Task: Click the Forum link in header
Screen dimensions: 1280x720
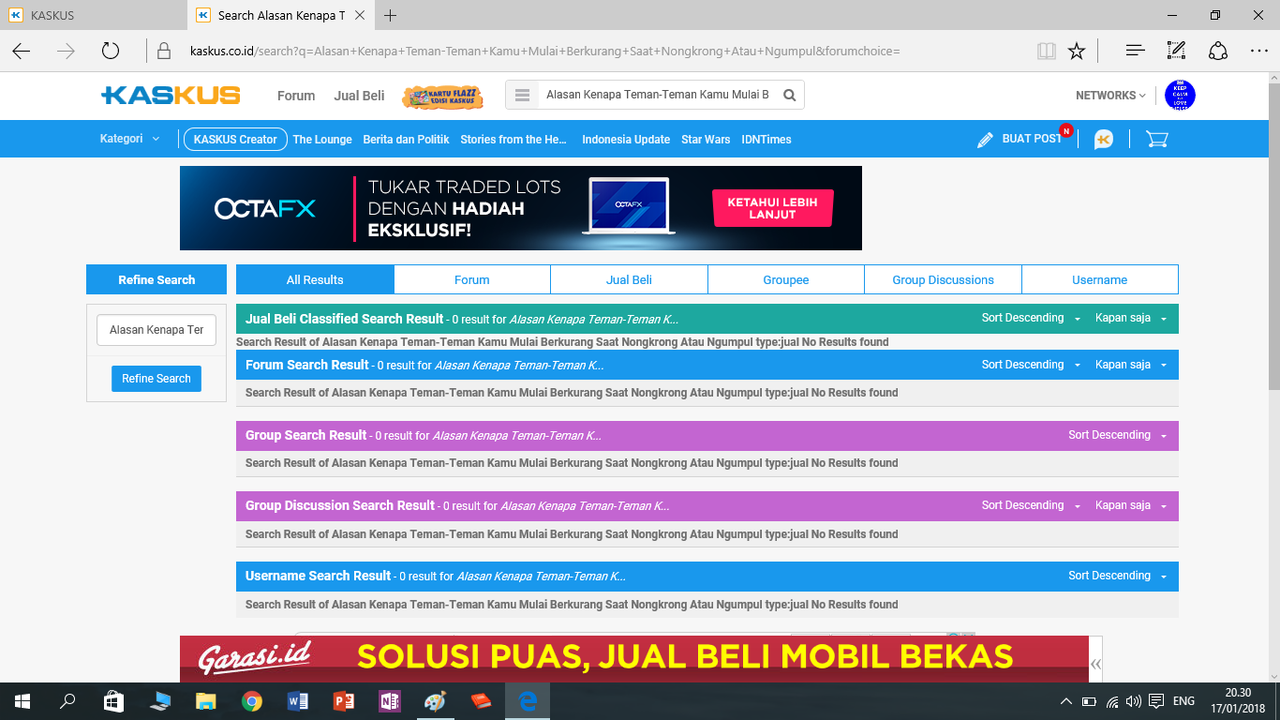Action: pos(296,96)
